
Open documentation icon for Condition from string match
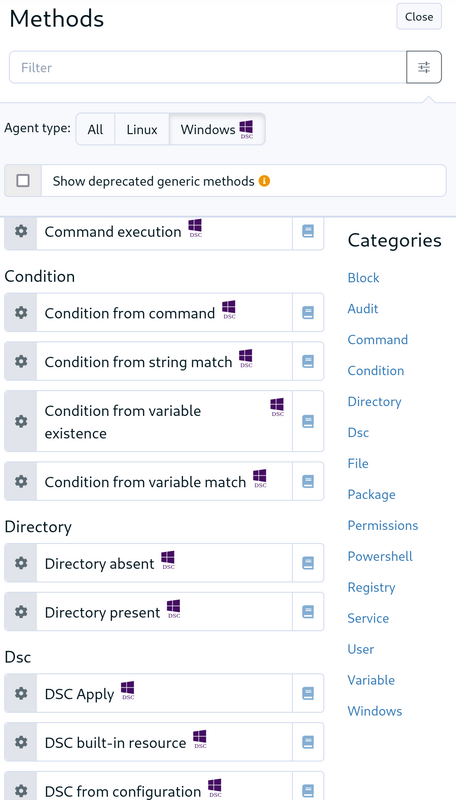click(x=308, y=361)
